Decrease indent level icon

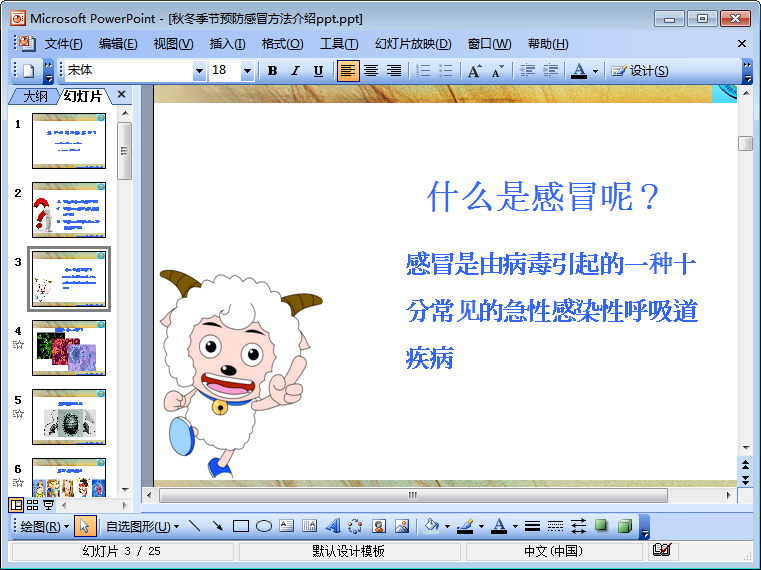527,71
